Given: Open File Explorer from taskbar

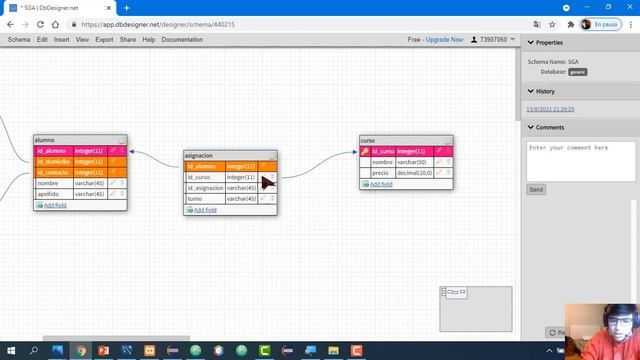Looking at the screenshot, I should (333, 351).
